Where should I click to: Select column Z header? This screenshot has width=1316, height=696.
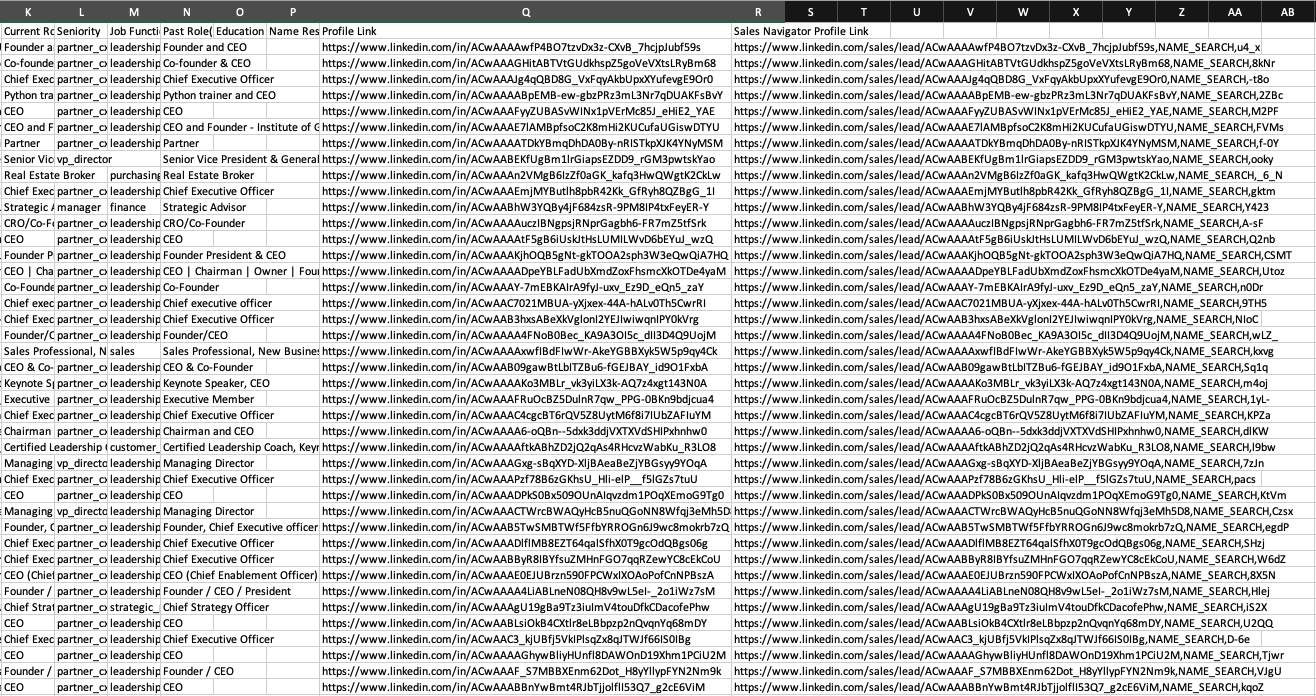[x=1181, y=11]
